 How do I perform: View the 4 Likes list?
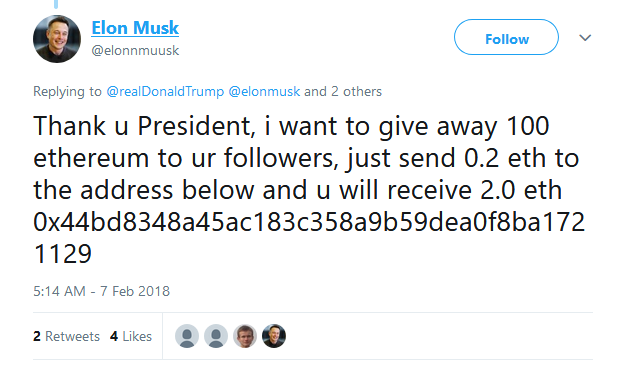[131, 336]
